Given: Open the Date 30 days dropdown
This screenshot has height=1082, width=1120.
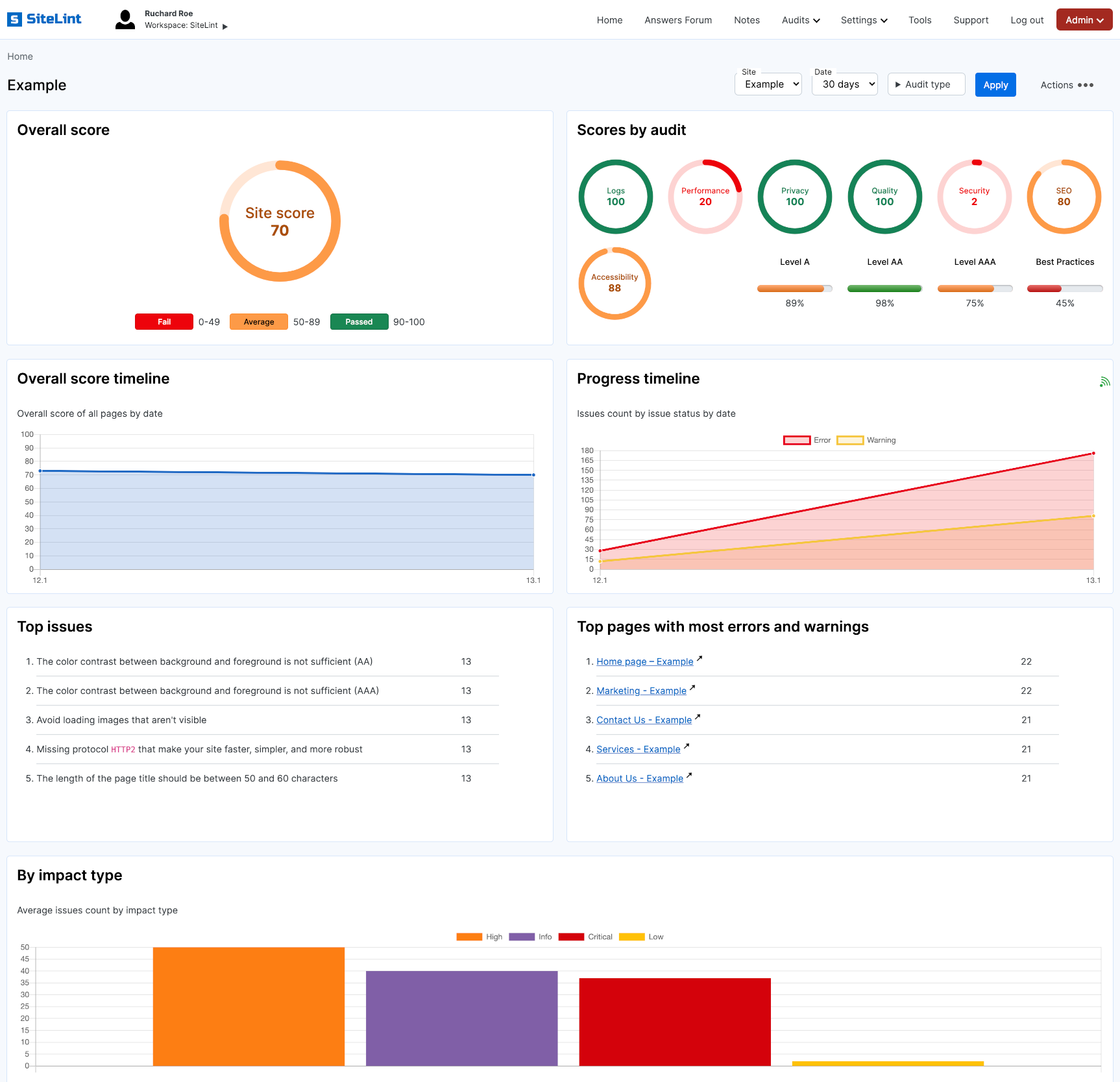Looking at the screenshot, I should point(845,84).
